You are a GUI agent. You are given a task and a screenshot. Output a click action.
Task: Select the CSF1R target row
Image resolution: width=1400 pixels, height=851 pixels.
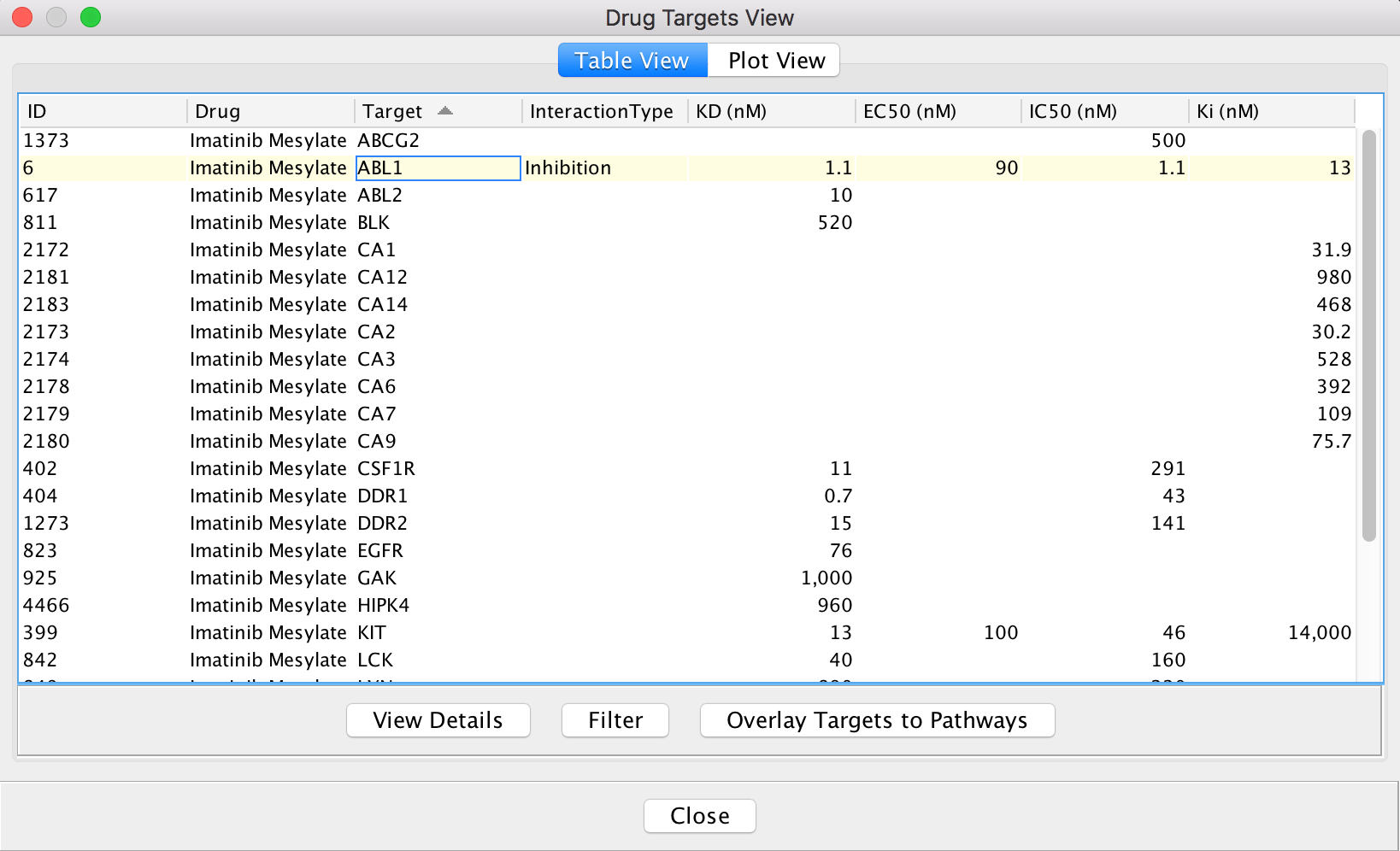pyautogui.click(x=688, y=469)
